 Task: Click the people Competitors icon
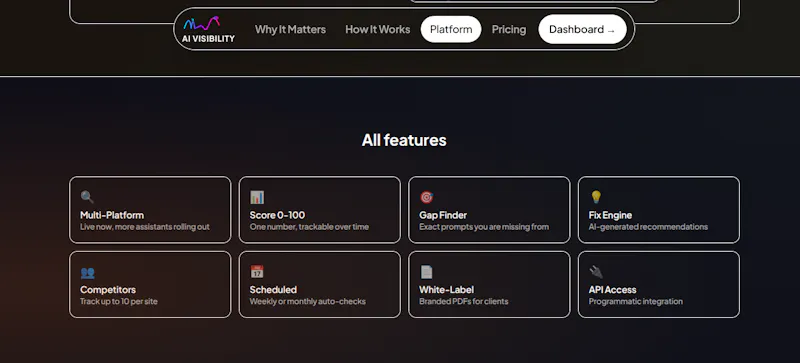(87, 272)
